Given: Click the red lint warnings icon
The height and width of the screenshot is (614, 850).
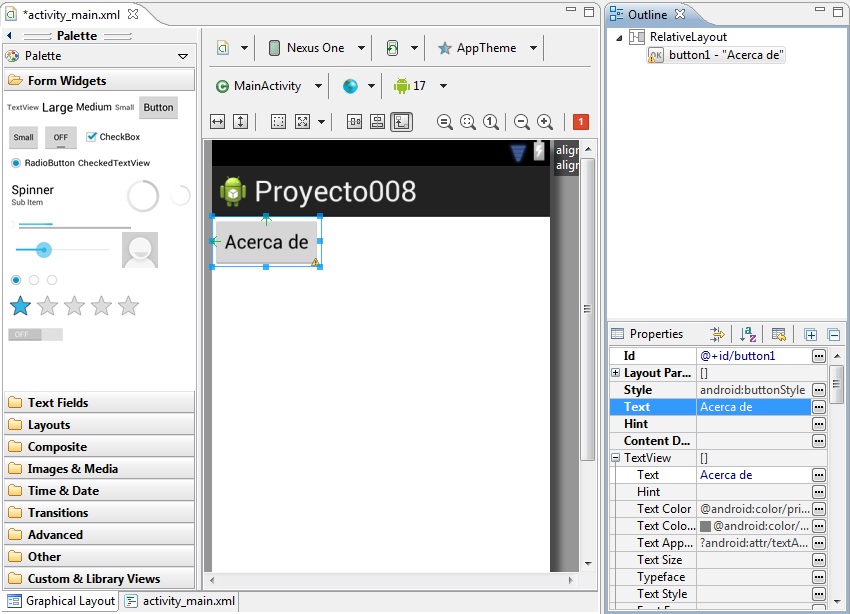Looking at the screenshot, I should [580, 122].
